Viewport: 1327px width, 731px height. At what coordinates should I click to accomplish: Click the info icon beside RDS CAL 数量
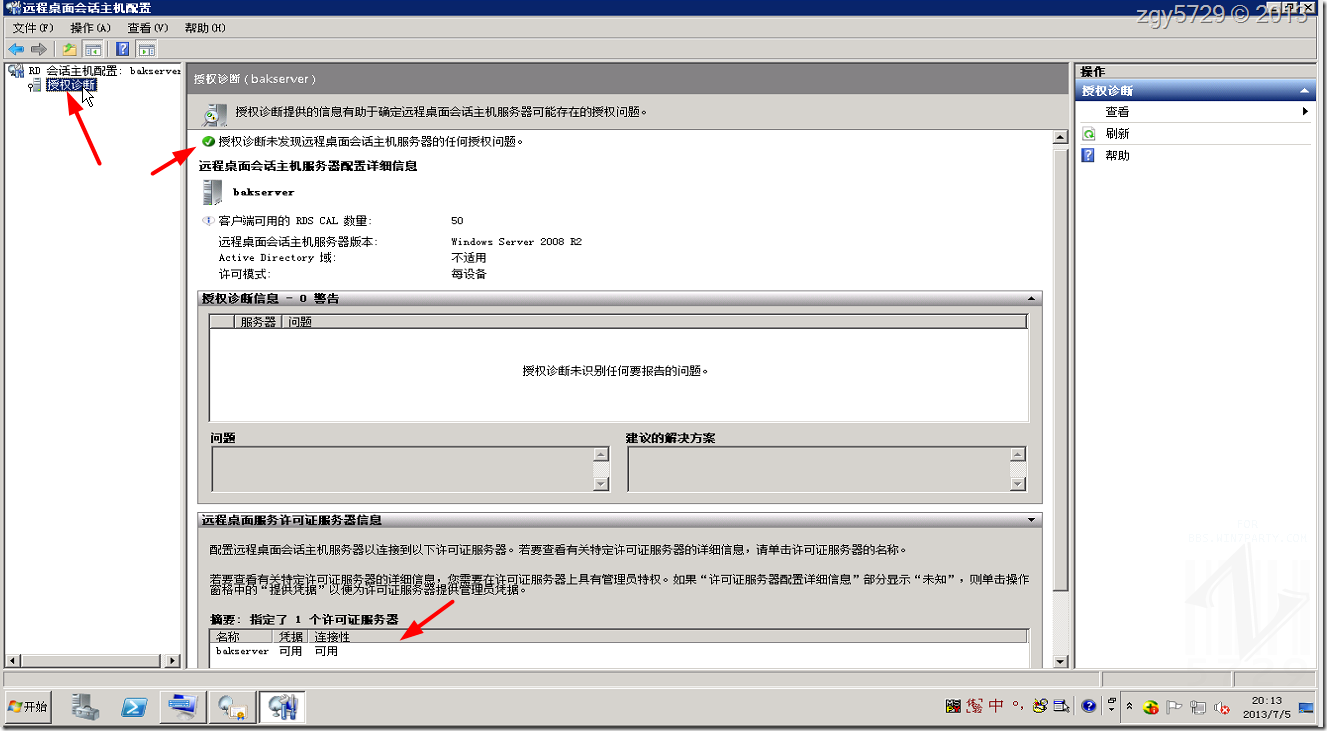[208, 220]
